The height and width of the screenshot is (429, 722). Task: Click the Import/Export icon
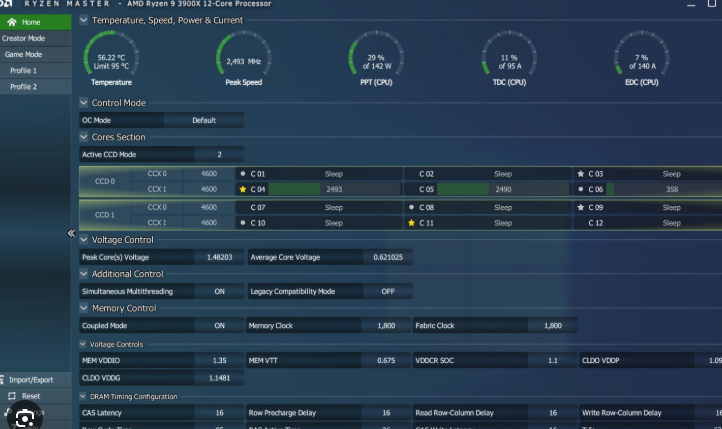click(x=2, y=380)
